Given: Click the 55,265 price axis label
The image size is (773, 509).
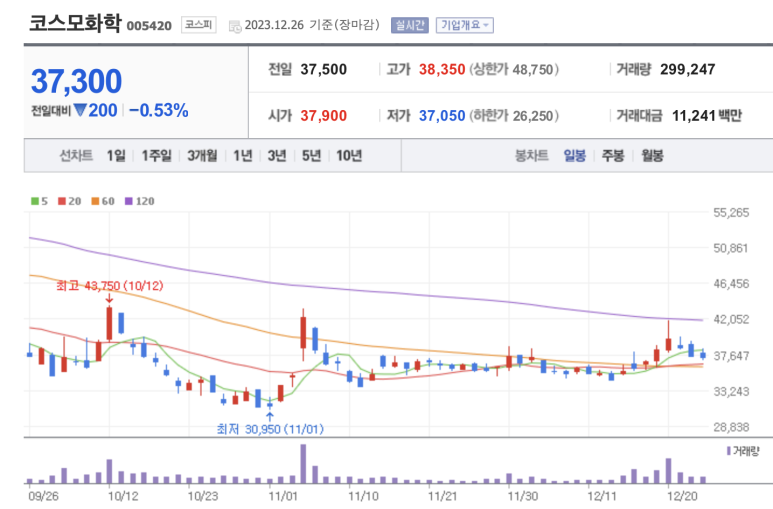Looking at the screenshot, I should tap(731, 213).
